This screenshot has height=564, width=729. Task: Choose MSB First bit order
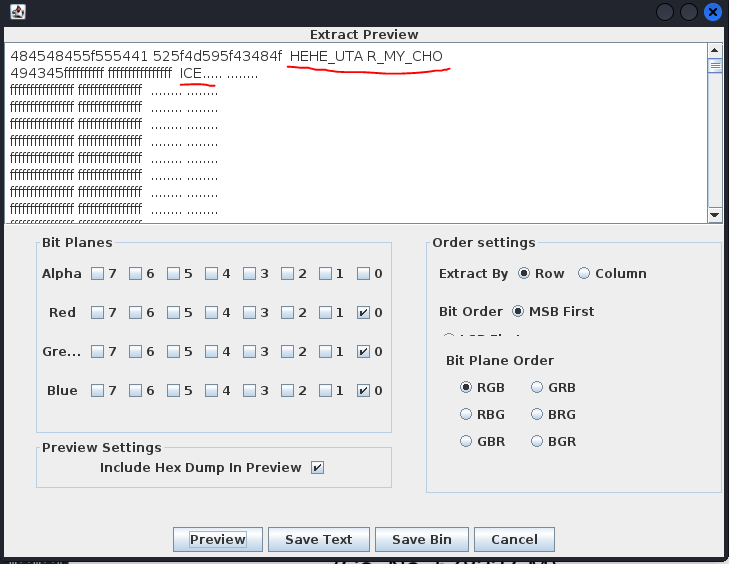click(x=519, y=312)
